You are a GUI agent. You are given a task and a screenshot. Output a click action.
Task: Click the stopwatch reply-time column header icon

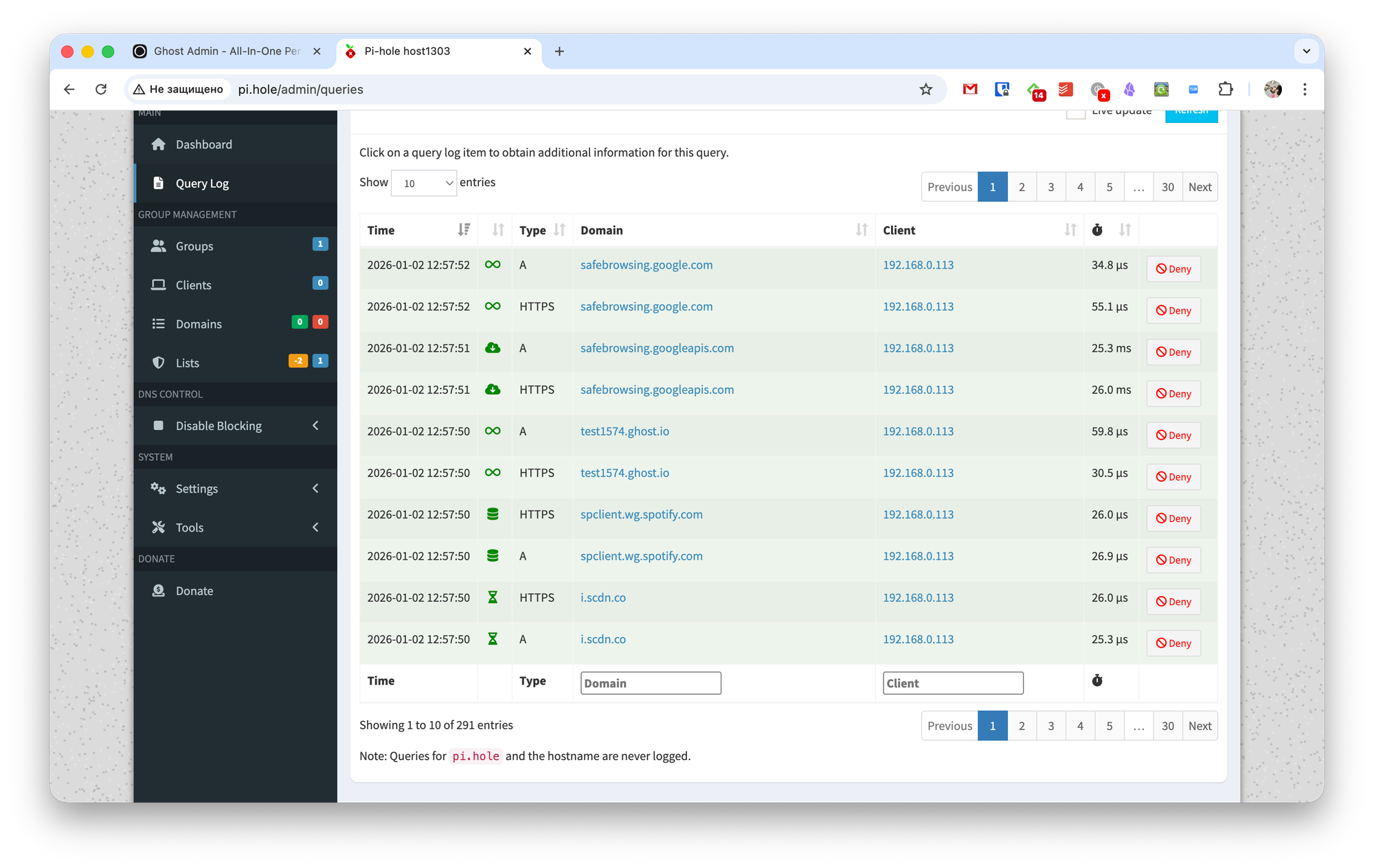pyautogui.click(x=1097, y=230)
